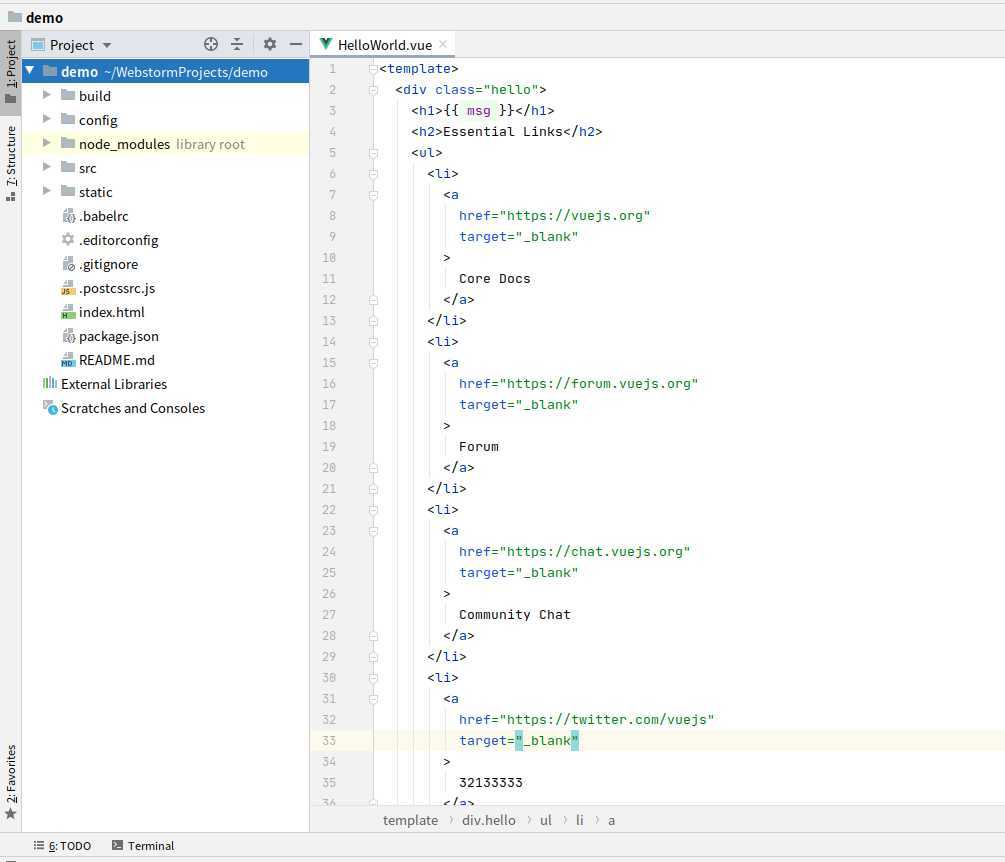Fold the ul block on line 5
The width and height of the screenshot is (1005, 862).
coord(373,153)
